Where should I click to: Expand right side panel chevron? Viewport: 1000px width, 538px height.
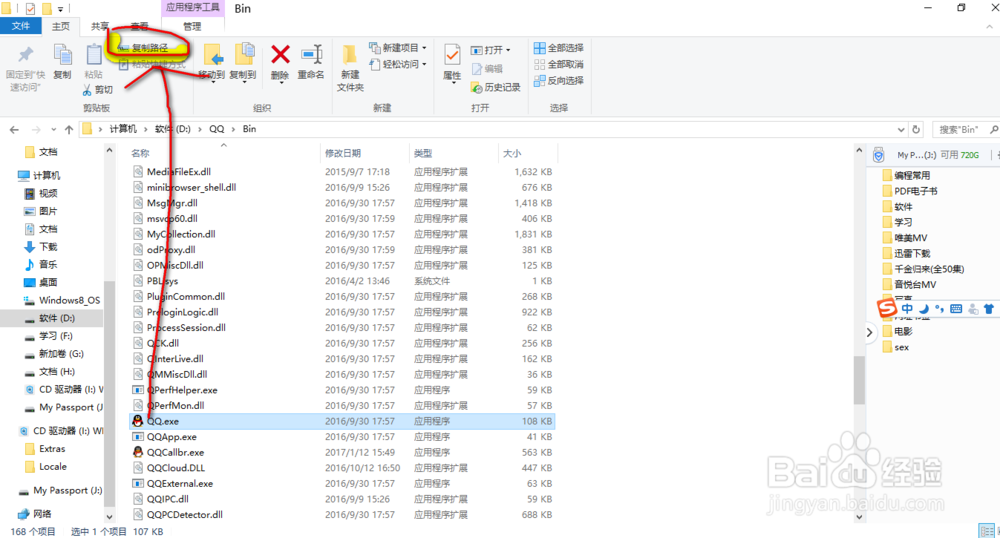(x=869, y=332)
